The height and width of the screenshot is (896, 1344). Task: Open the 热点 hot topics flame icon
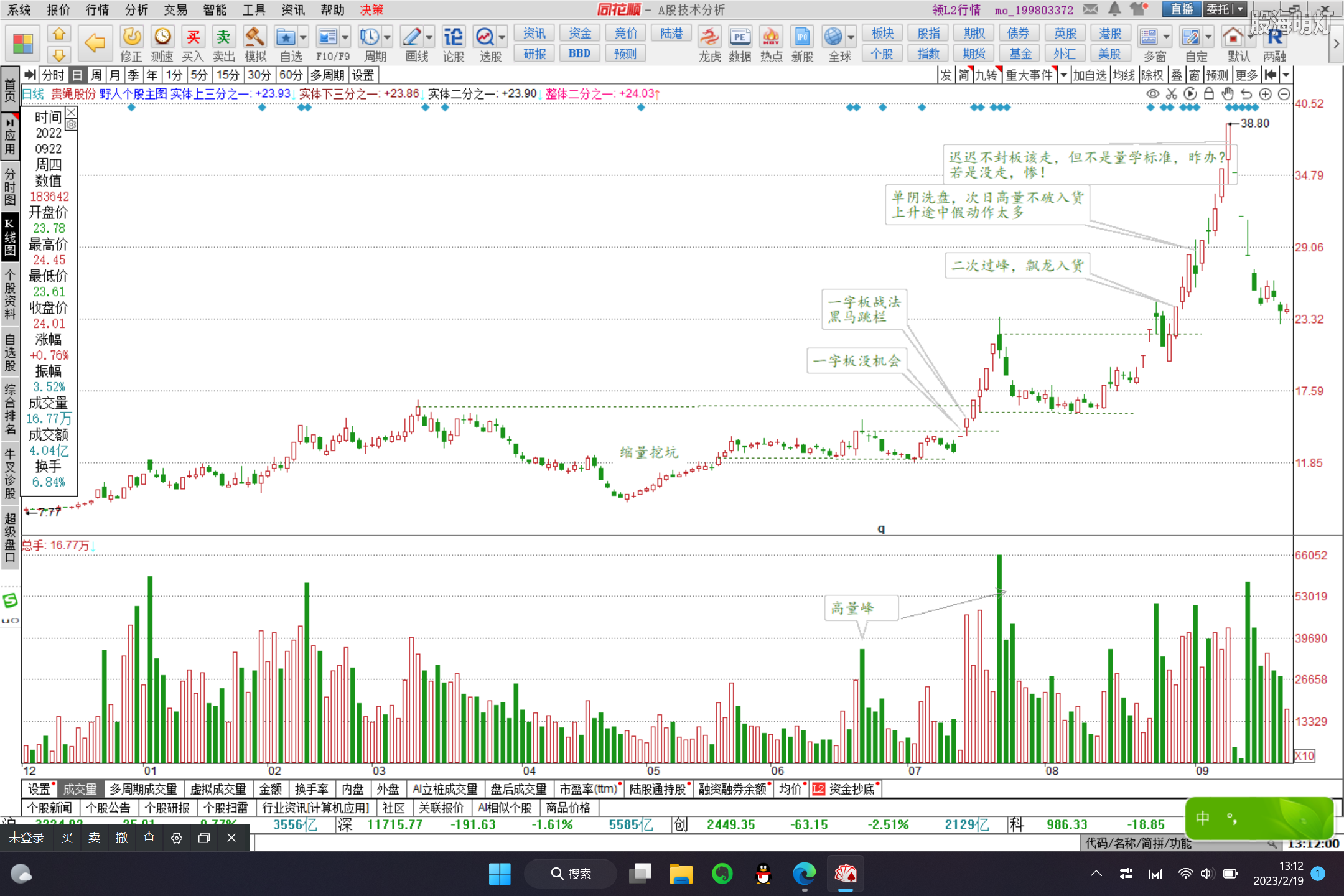[771, 37]
